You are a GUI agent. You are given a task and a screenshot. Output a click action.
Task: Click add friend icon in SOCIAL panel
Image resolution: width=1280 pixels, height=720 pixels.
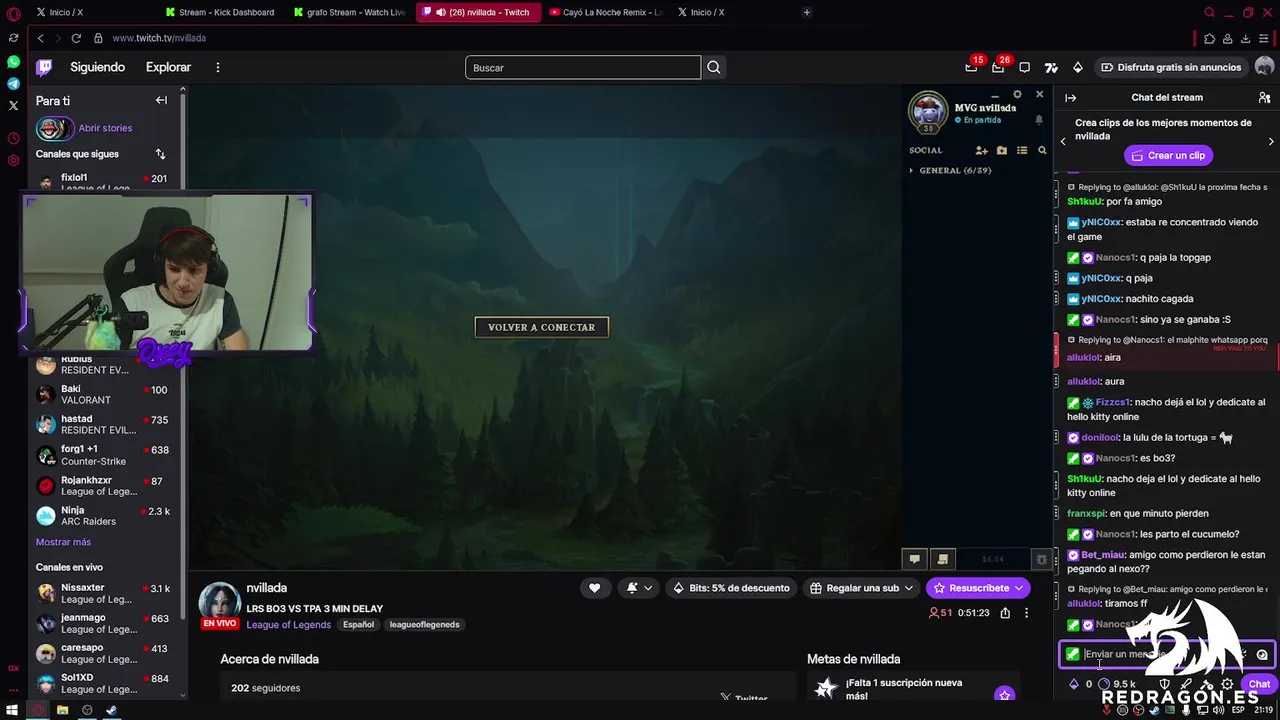(x=981, y=150)
